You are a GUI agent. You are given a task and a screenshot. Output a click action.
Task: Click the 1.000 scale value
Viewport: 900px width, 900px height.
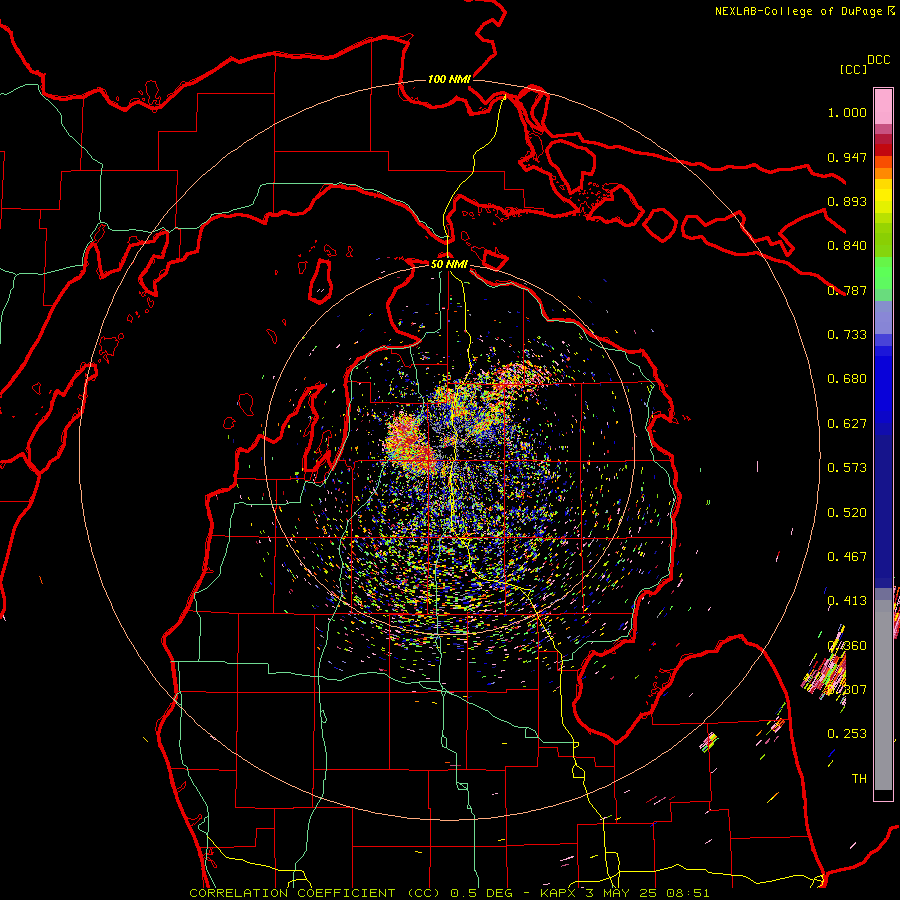[x=847, y=112]
